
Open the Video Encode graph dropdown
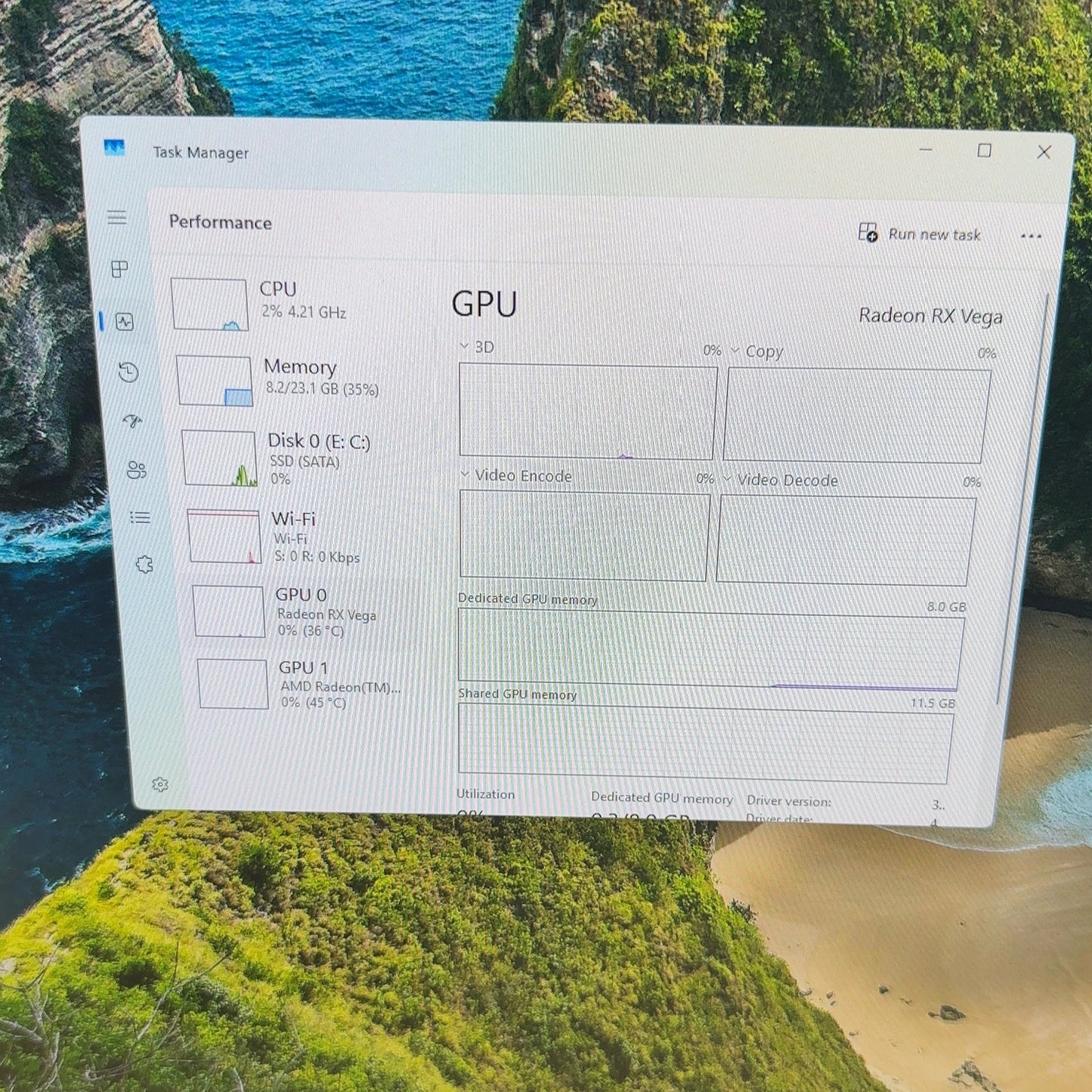[x=465, y=475]
